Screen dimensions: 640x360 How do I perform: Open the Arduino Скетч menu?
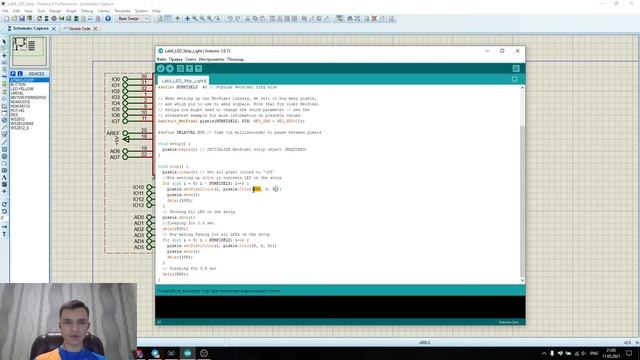click(190, 60)
